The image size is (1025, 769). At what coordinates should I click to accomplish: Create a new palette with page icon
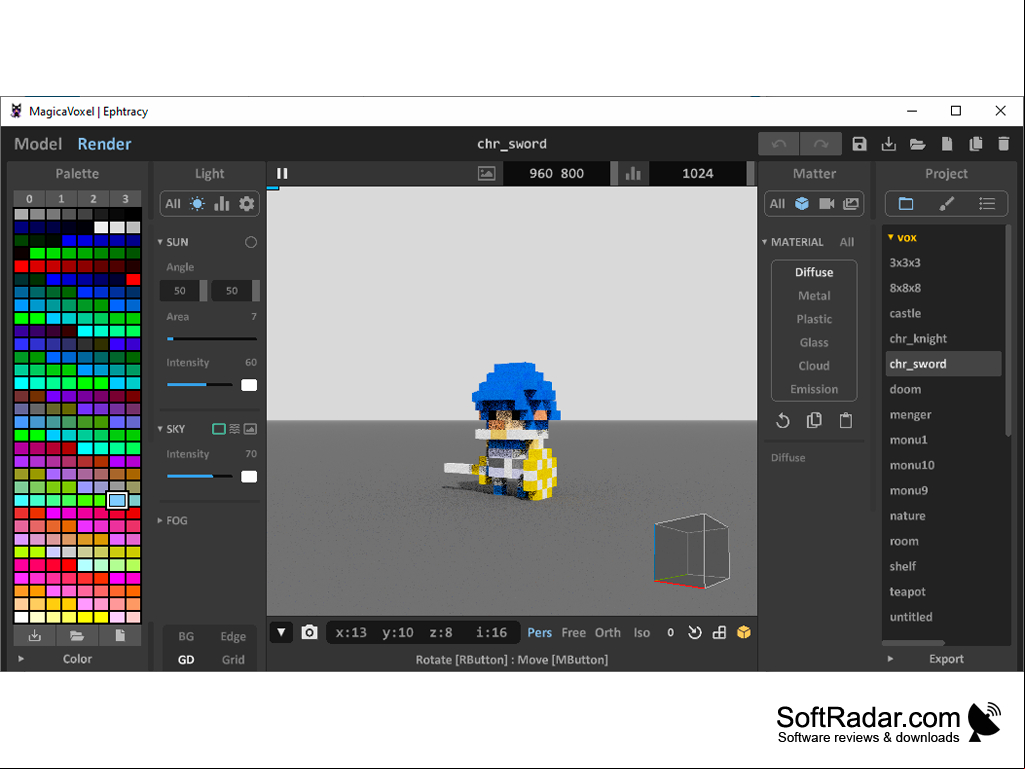[x=120, y=636]
